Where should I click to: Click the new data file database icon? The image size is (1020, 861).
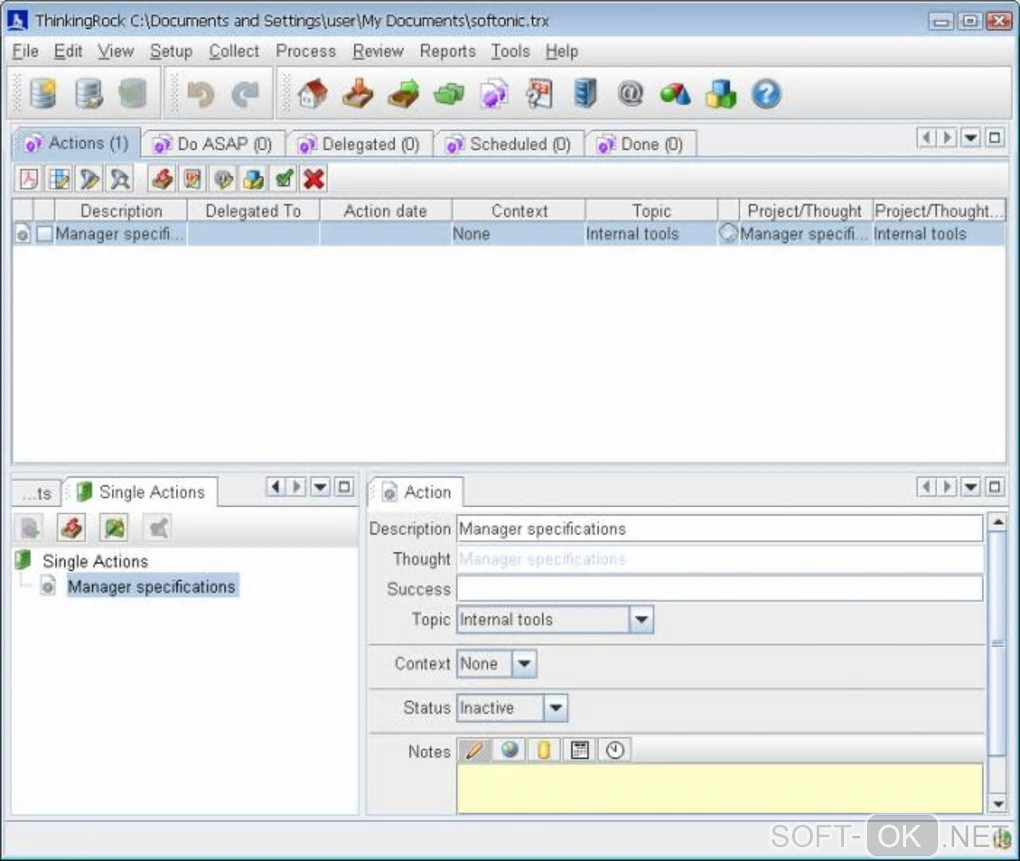point(43,94)
